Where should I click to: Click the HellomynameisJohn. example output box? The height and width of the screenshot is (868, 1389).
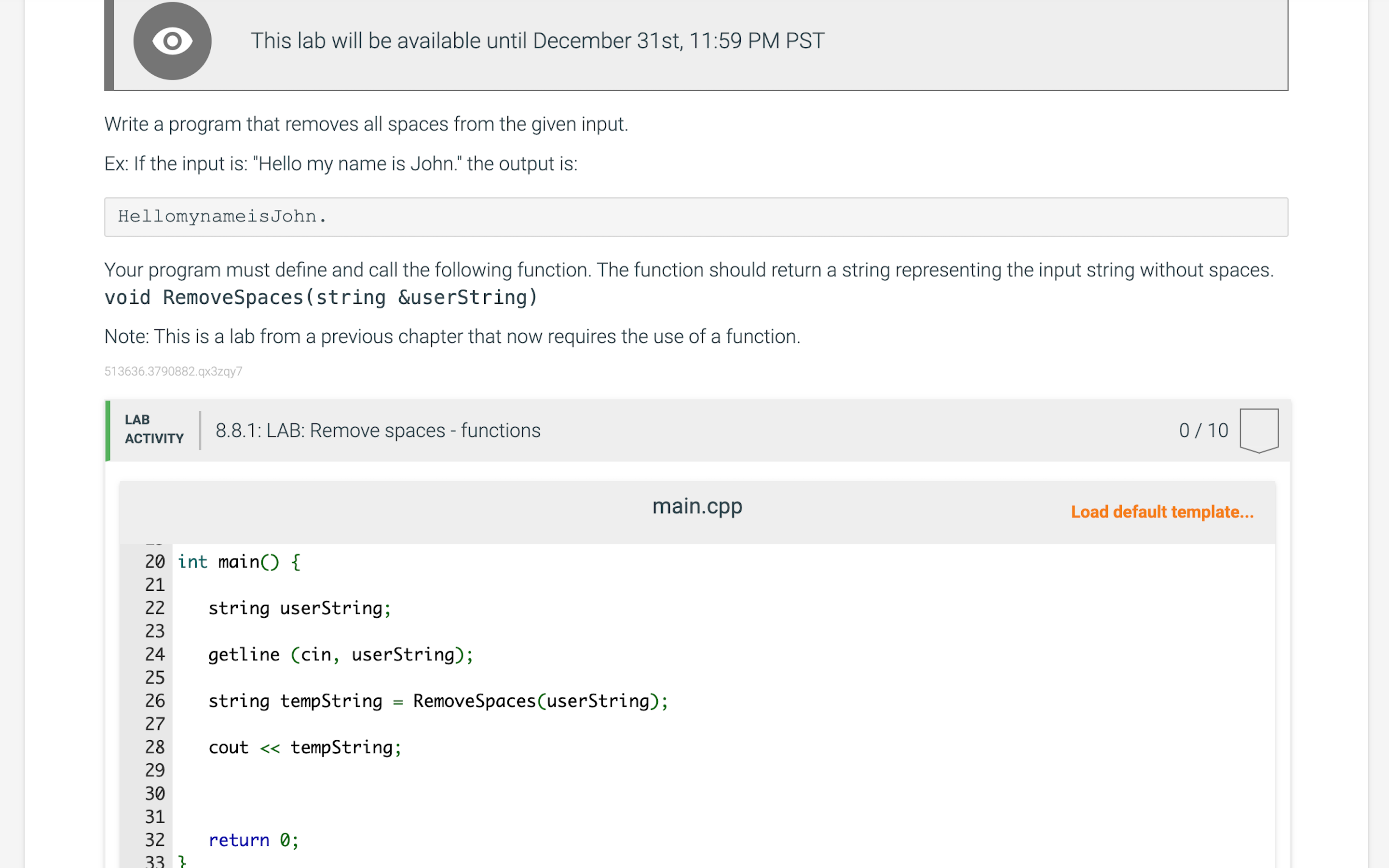[x=695, y=217]
